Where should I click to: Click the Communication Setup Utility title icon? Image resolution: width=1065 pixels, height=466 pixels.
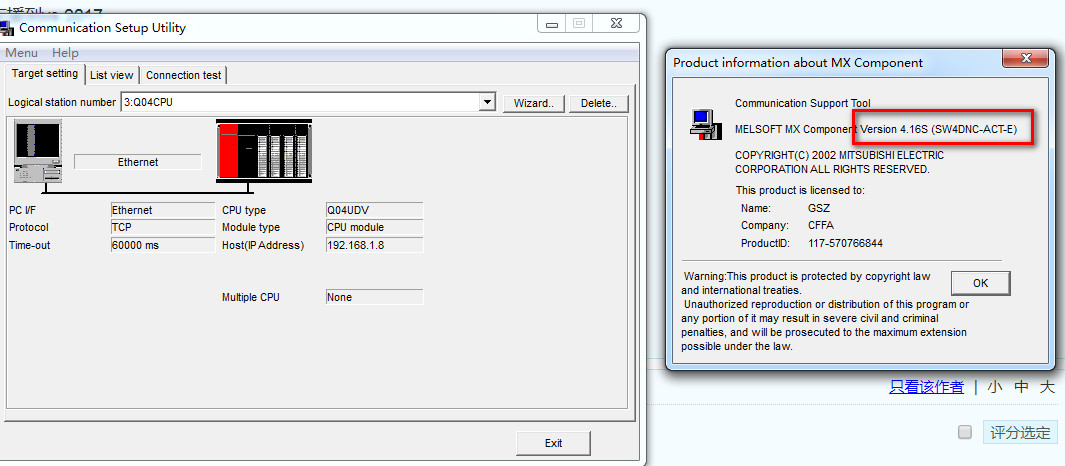pyautogui.click(x=8, y=28)
